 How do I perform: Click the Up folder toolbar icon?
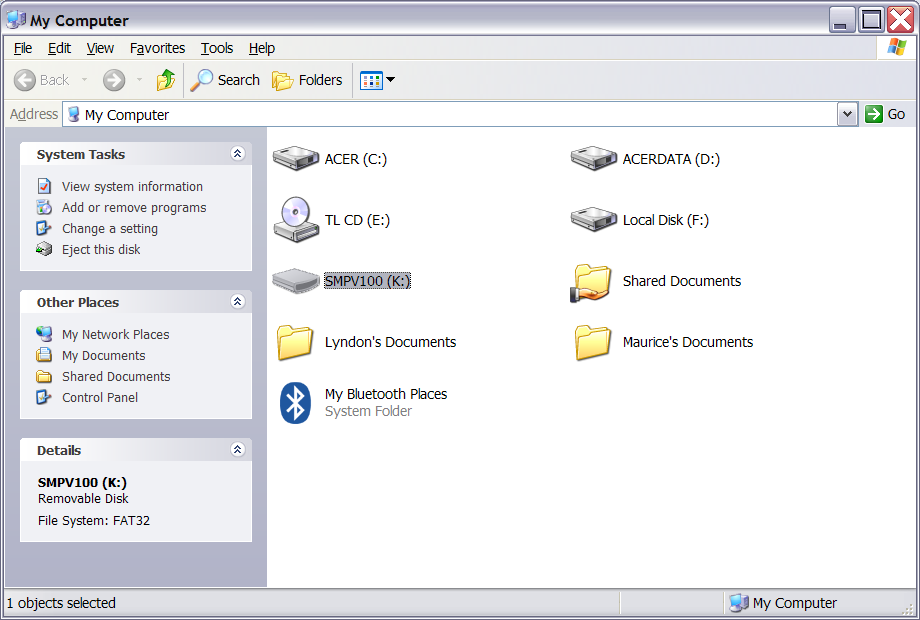tap(166, 80)
